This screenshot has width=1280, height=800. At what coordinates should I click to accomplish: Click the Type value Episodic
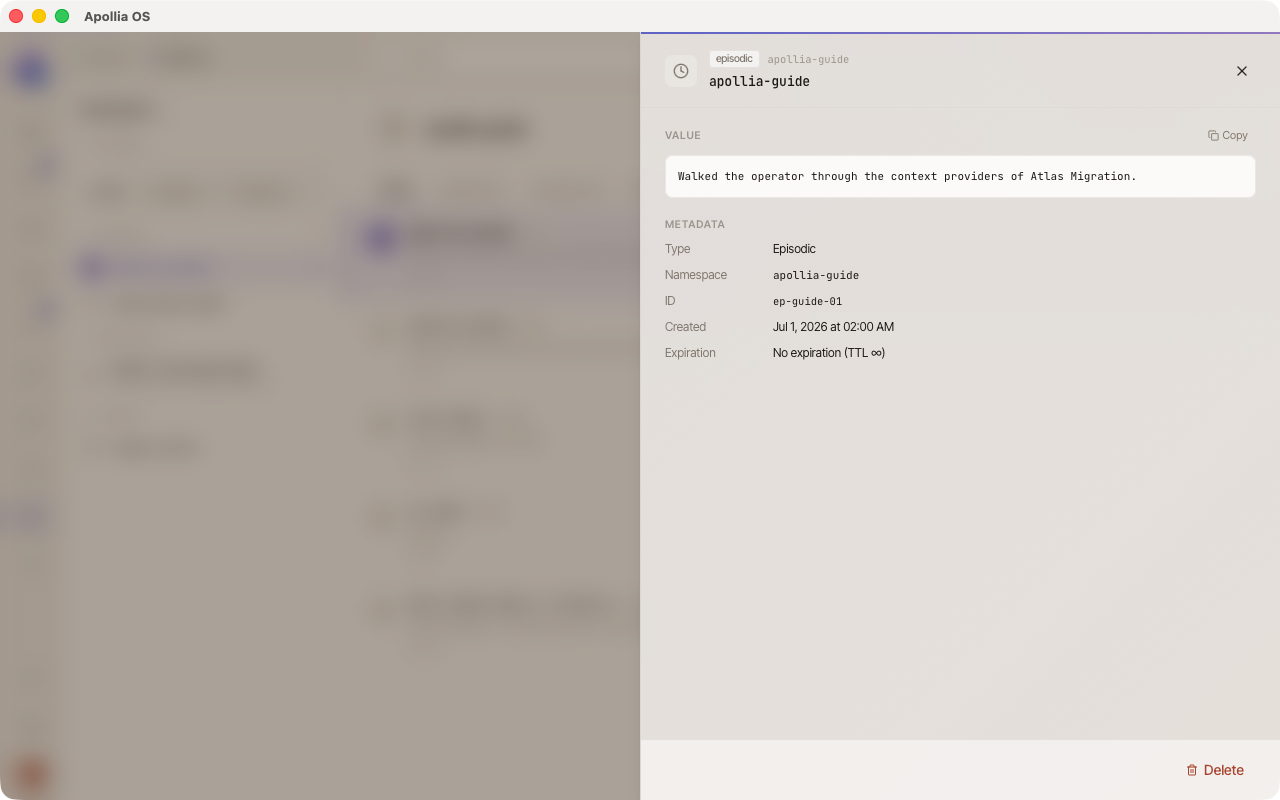click(x=794, y=249)
